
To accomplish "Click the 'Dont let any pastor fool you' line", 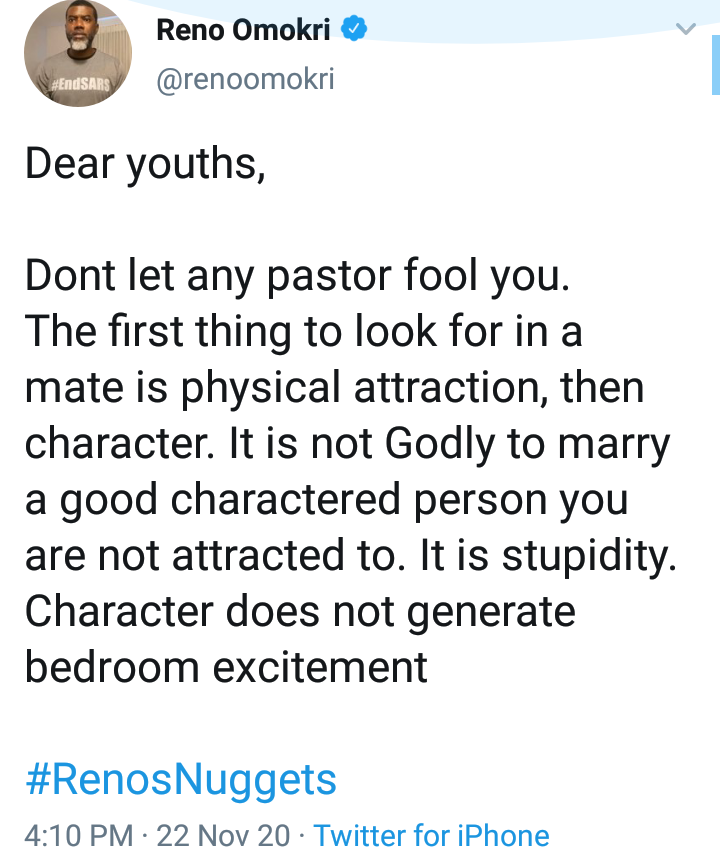I will [x=297, y=276].
